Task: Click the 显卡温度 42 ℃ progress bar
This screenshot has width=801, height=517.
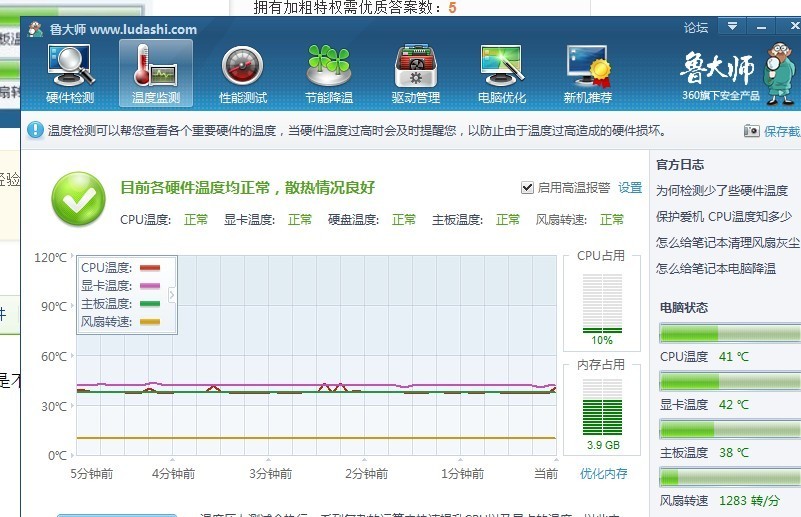Action: [730, 382]
